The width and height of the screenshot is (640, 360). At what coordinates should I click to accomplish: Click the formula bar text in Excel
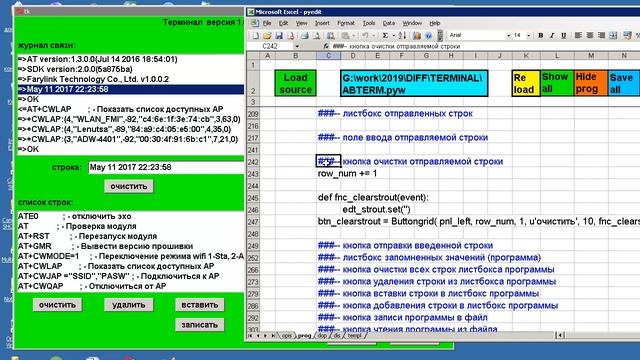coord(396,46)
